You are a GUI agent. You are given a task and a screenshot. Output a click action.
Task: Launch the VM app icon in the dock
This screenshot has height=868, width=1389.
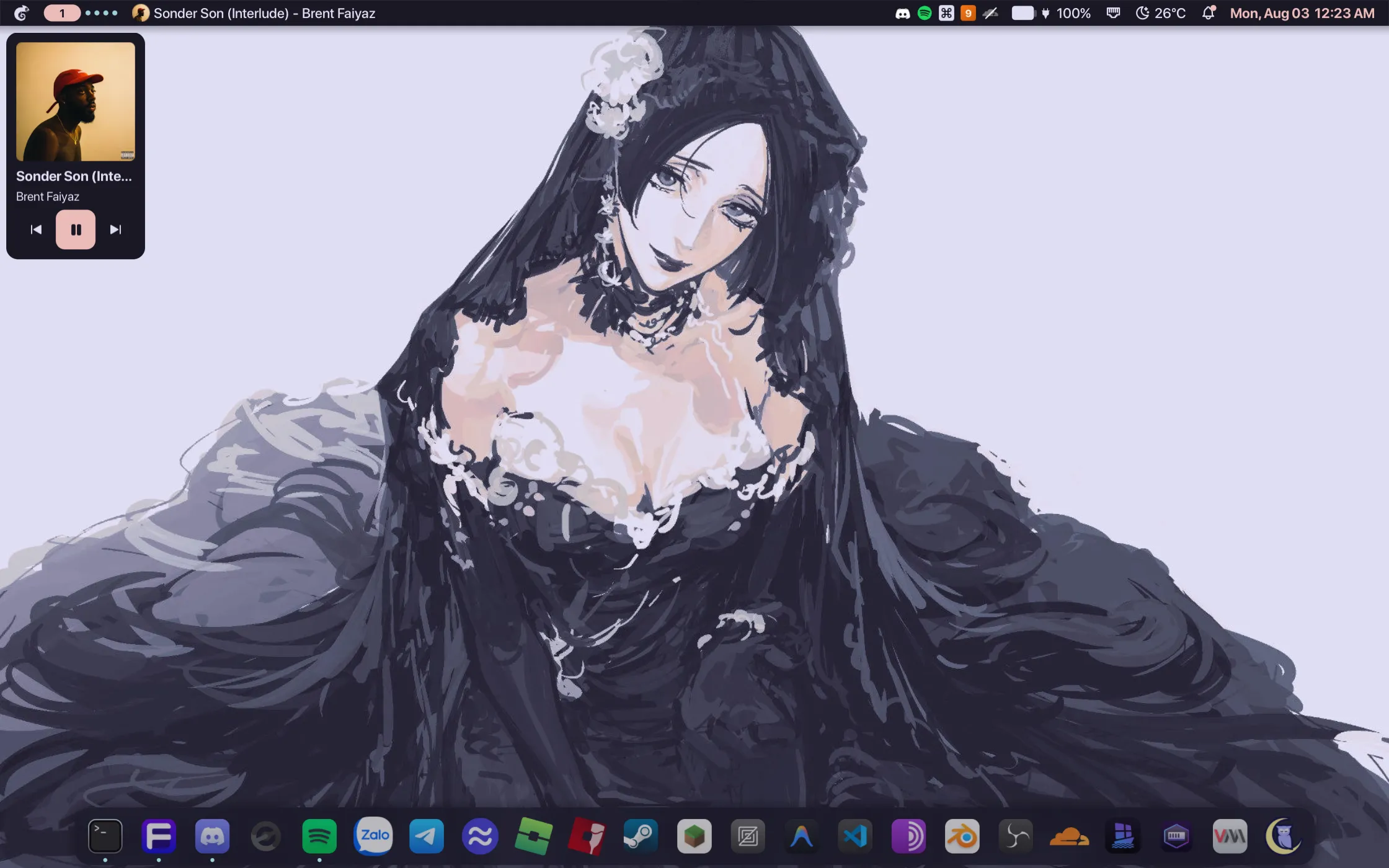pyautogui.click(x=1230, y=836)
